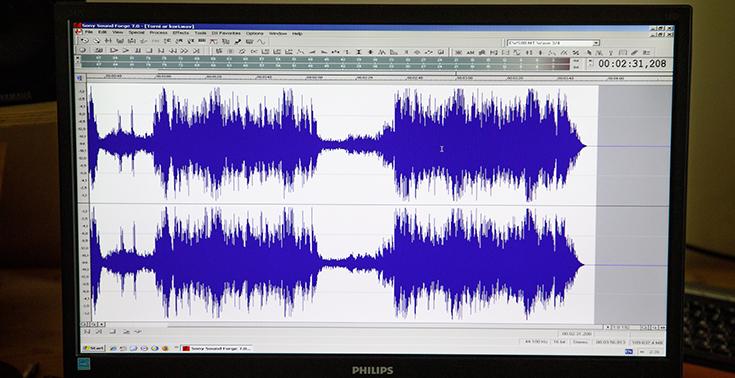Open the Process menu
Image resolution: width=735 pixels, height=378 pixels.
[x=158, y=33]
